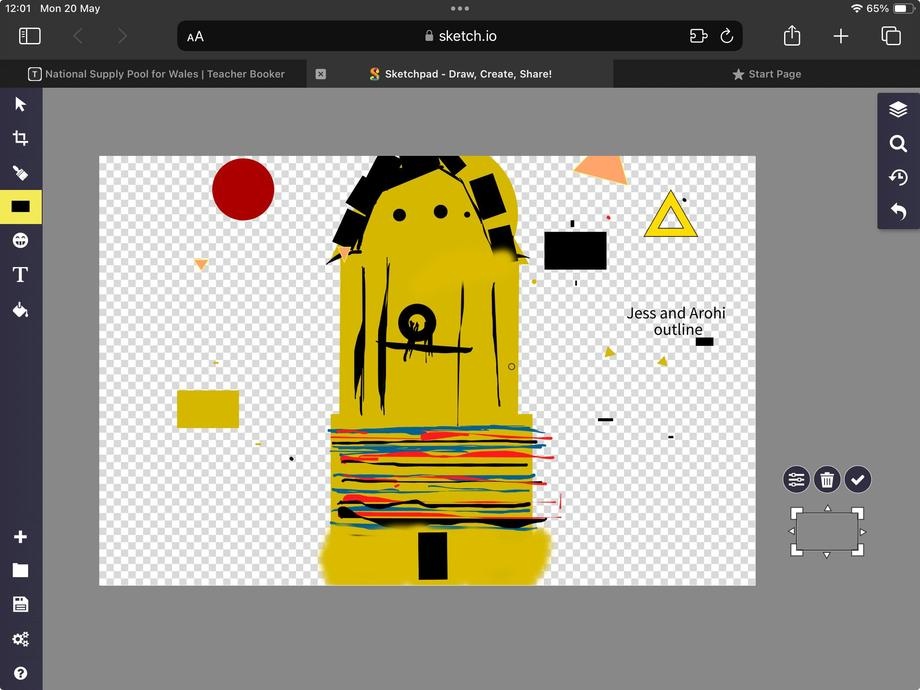
Task: Open shape adjustment sliders button
Action: 796,479
